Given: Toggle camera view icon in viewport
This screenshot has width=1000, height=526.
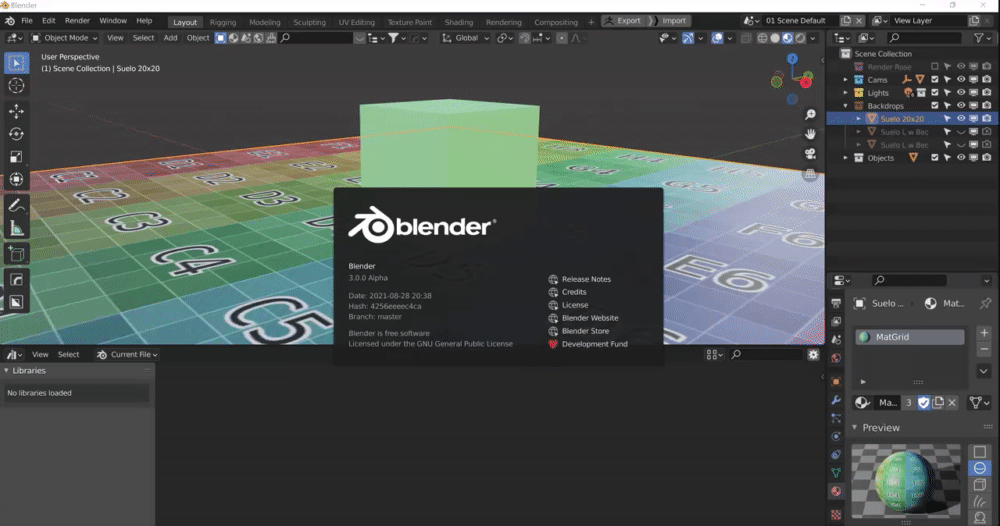Looking at the screenshot, I should 810,154.
